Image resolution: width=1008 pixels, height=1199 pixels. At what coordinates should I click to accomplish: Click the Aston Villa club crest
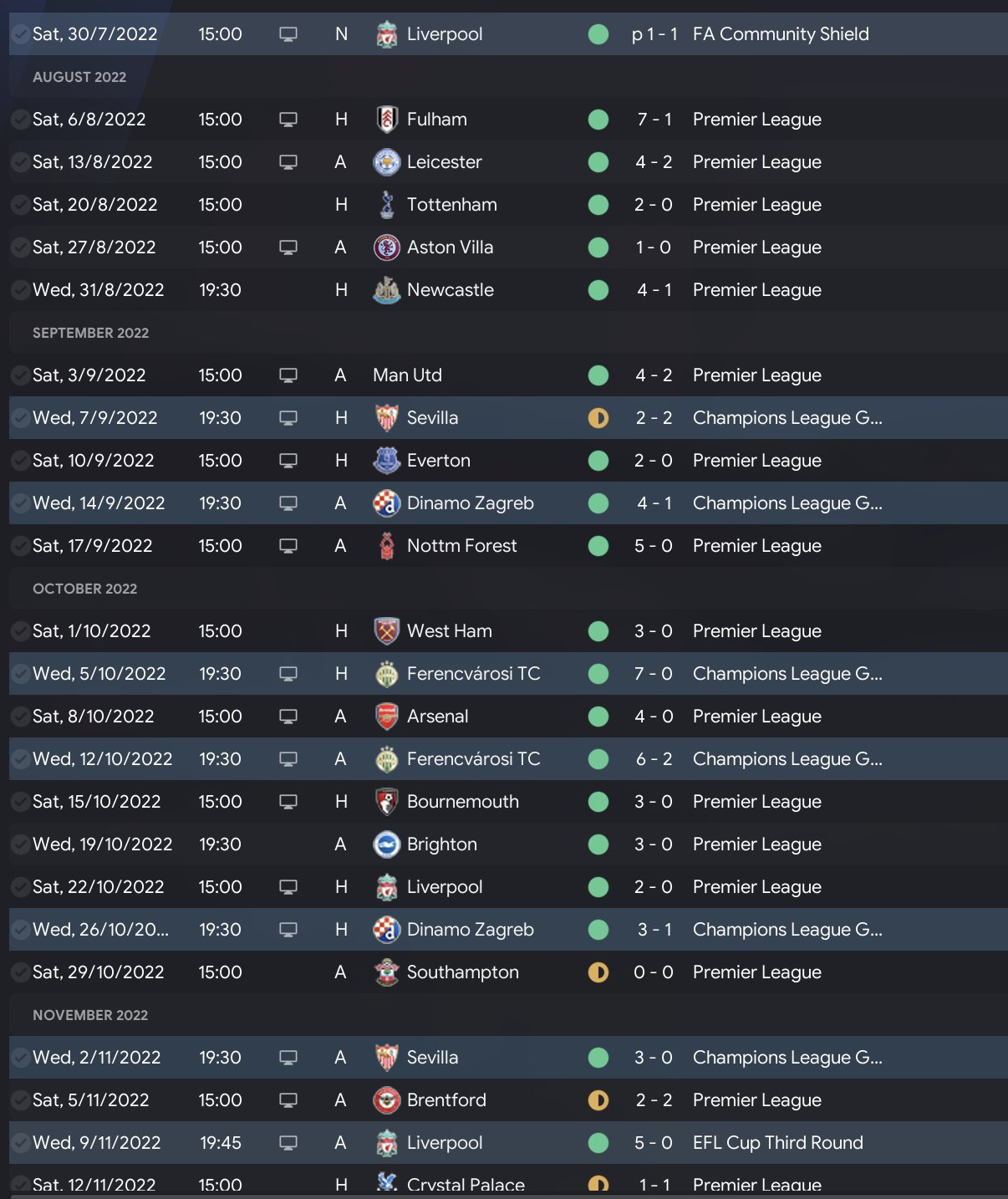(386, 247)
